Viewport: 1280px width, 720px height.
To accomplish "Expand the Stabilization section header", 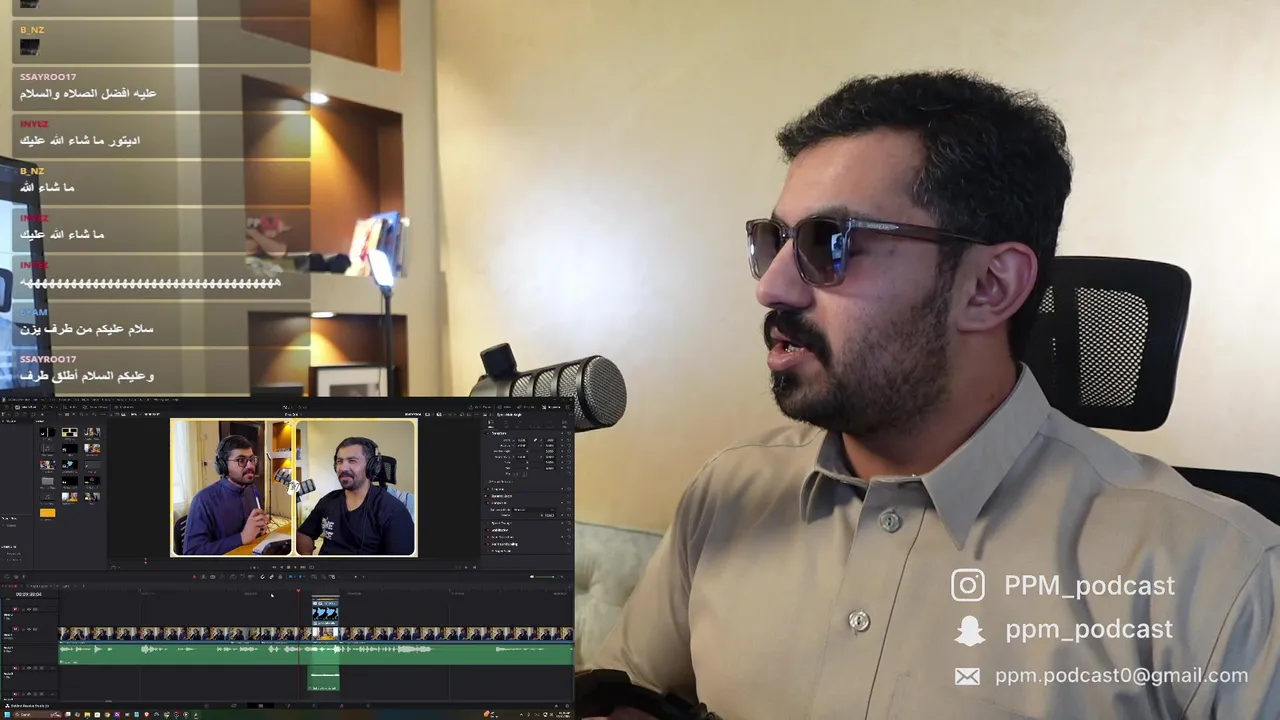I will click(500, 530).
